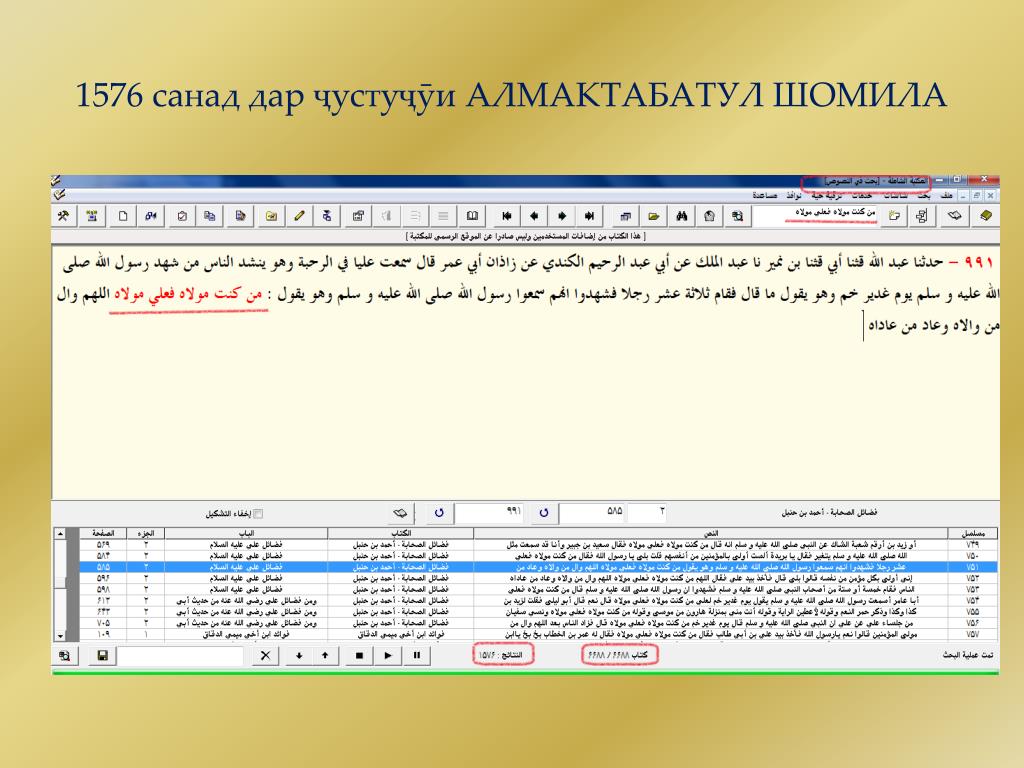The width and height of the screenshot is (1024, 768).
Task: Go to the next page arrow
Action: pos(562,216)
